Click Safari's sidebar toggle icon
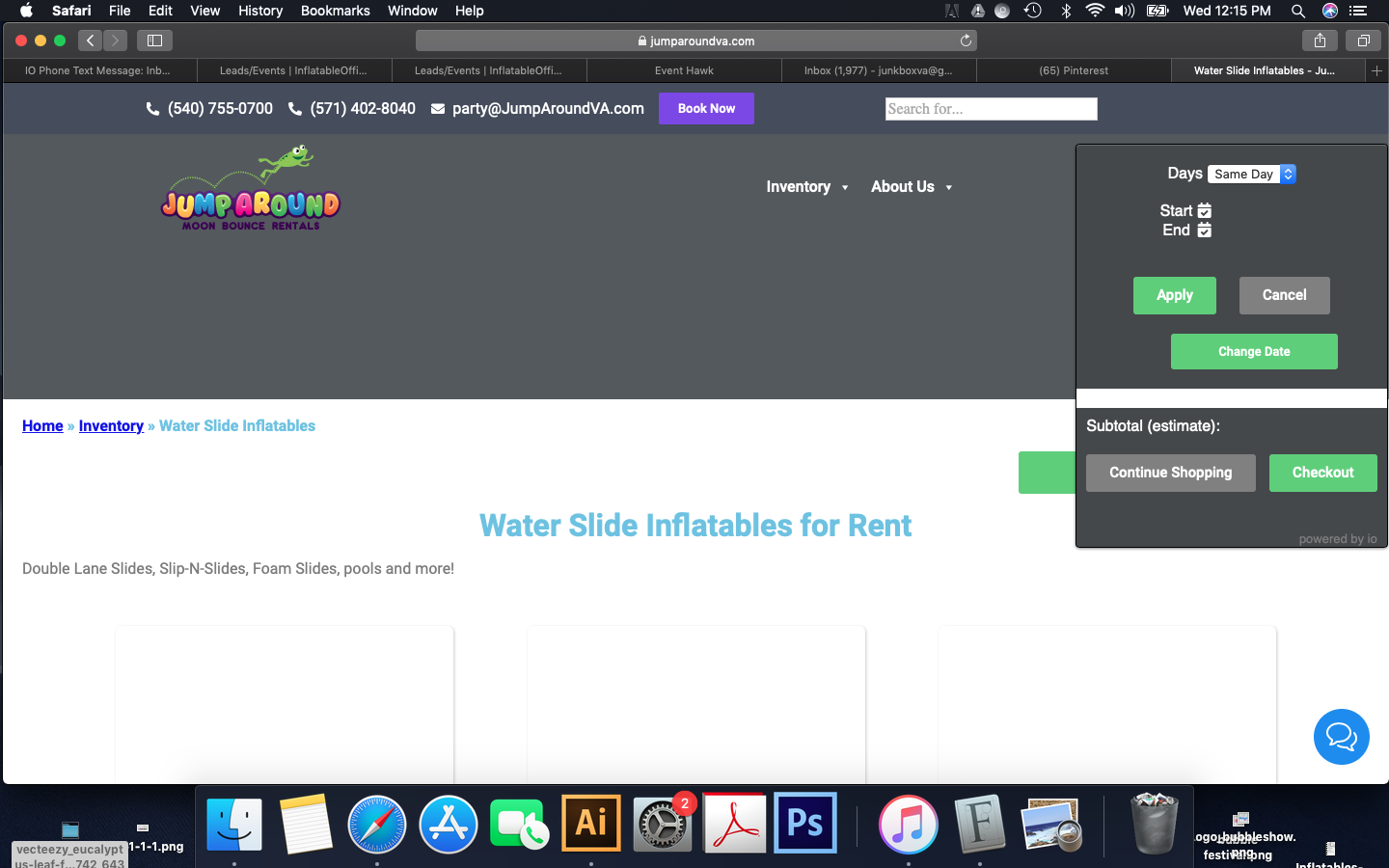Viewport: 1389px width, 868px height. pyautogui.click(x=154, y=41)
